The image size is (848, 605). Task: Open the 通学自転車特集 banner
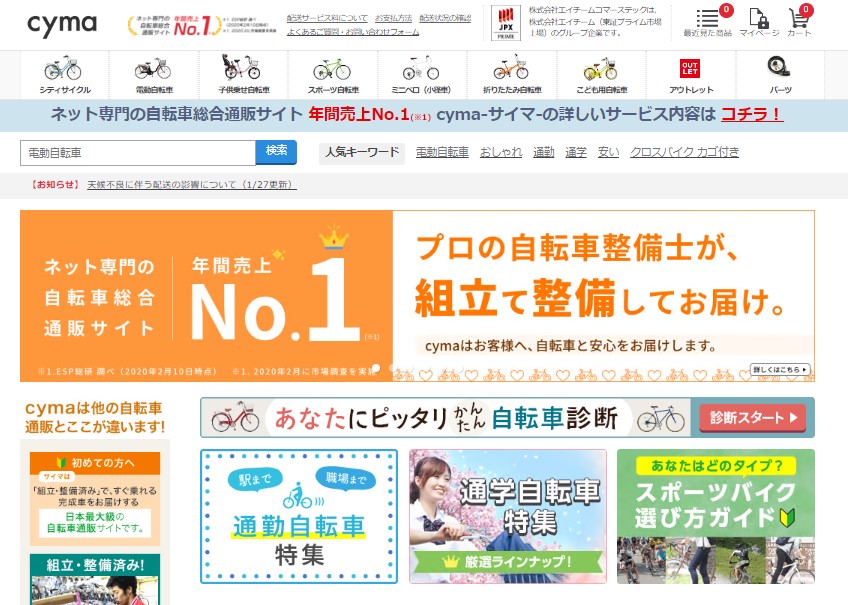pyautogui.click(x=507, y=515)
